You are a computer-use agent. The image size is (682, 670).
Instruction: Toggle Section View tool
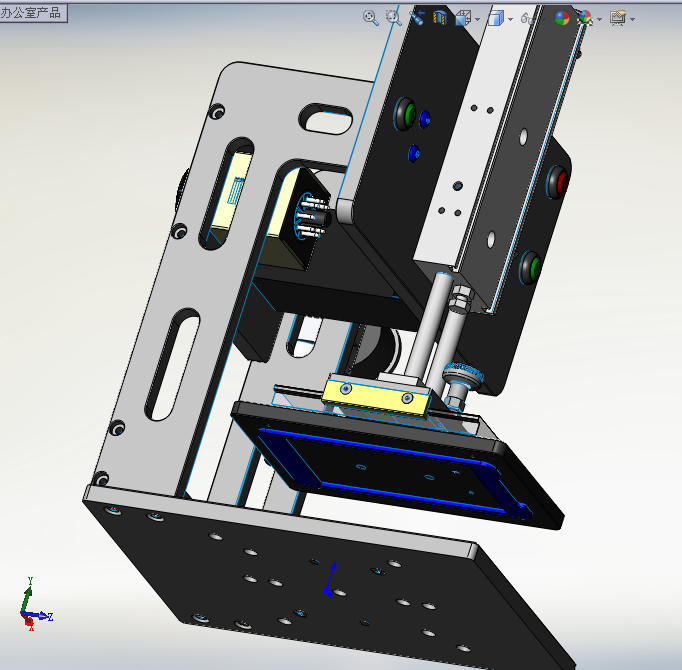pos(440,18)
